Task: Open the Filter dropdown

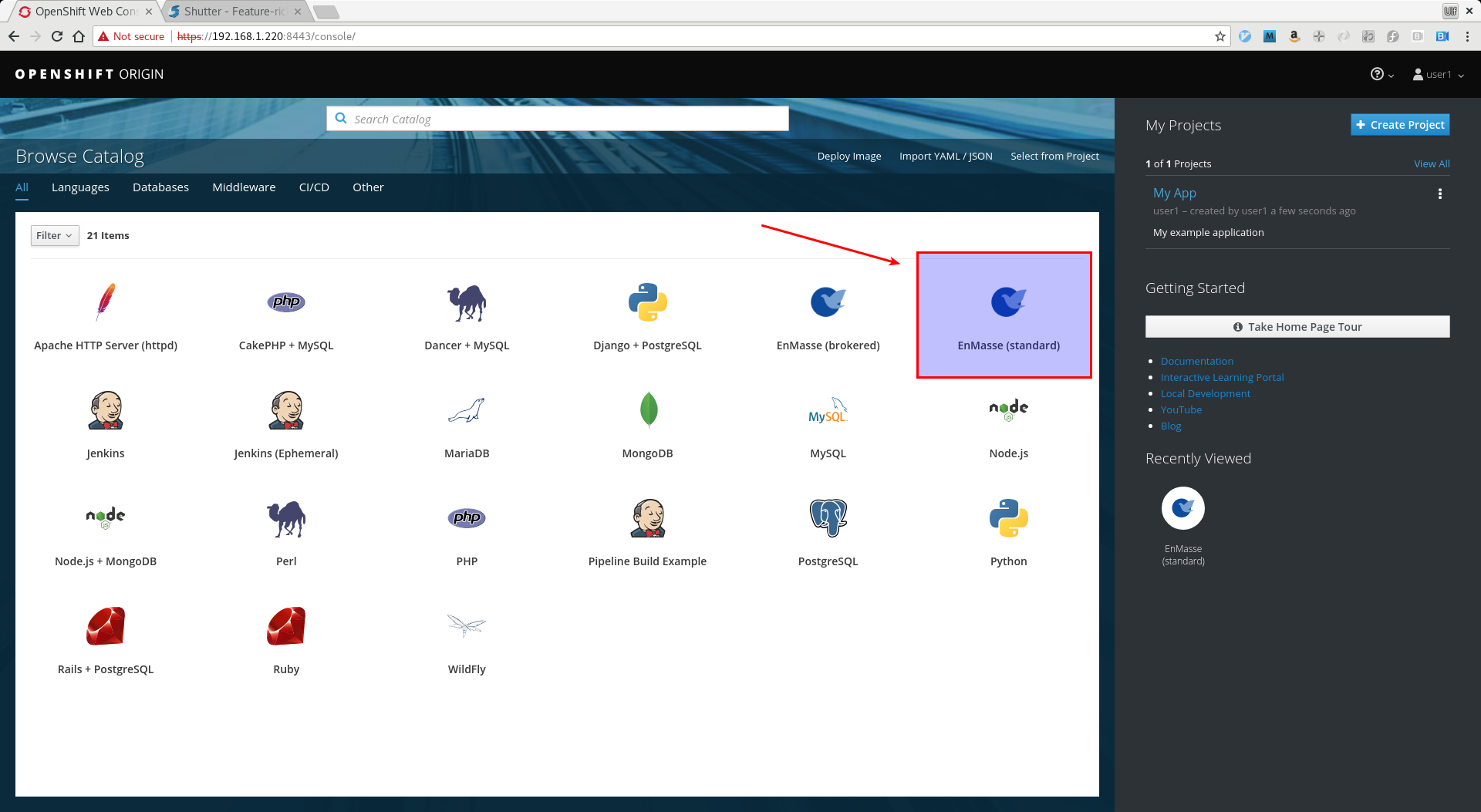Action: click(55, 235)
